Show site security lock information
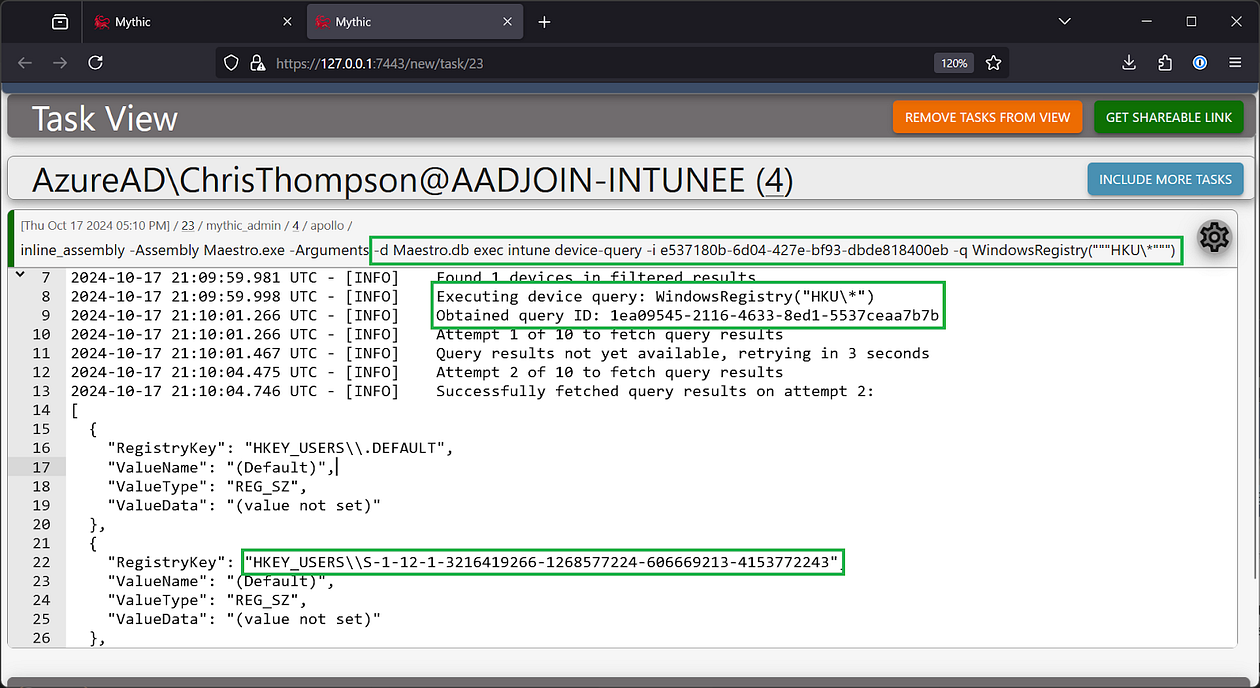The height and width of the screenshot is (688, 1260). [x=256, y=63]
